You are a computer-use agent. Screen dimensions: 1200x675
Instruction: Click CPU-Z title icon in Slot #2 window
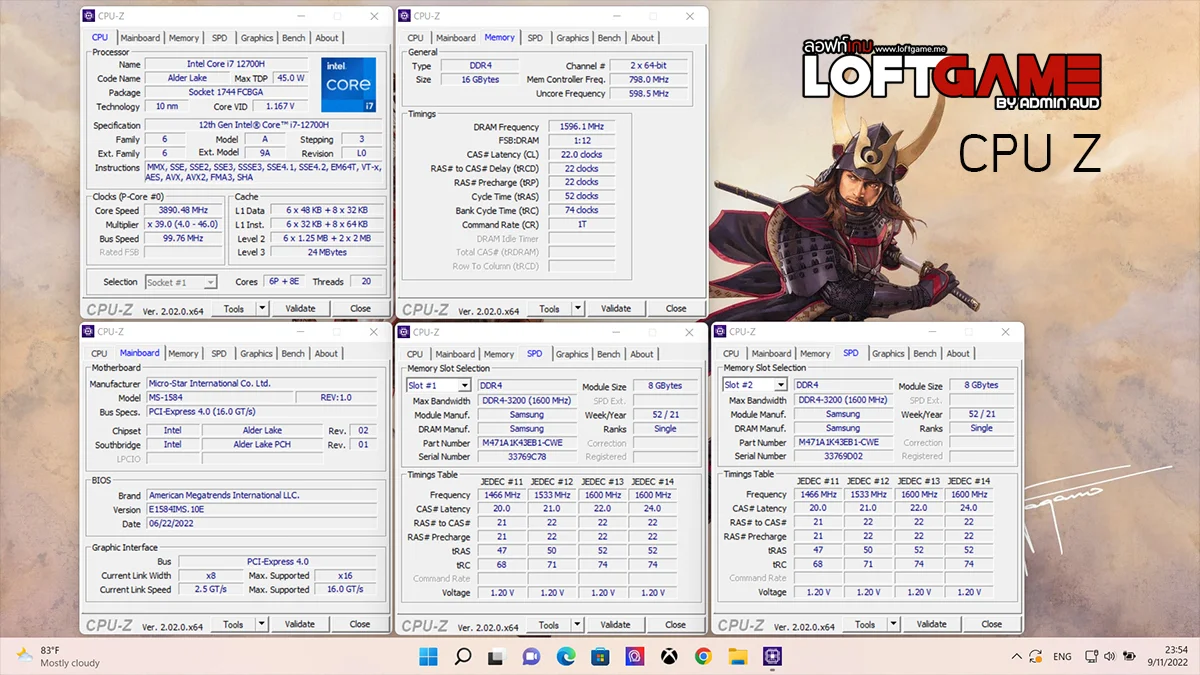(x=721, y=332)
